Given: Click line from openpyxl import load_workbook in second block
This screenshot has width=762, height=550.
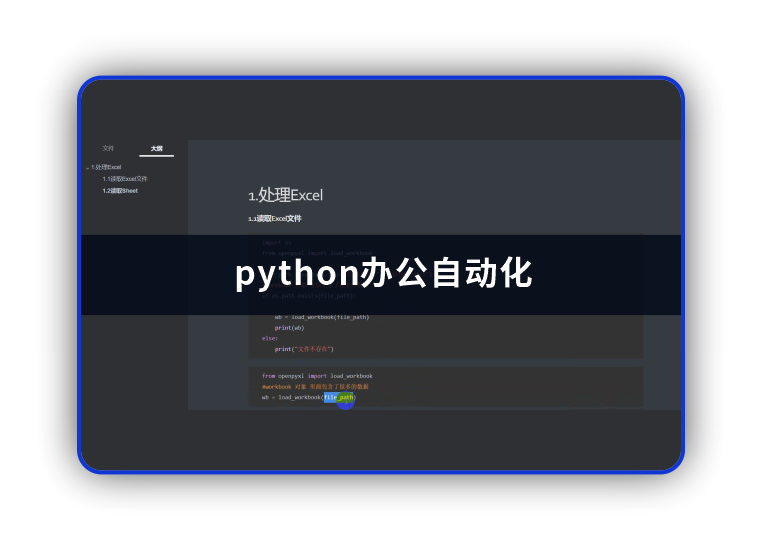Looking at the screenshot, I should tap(317, 376).
